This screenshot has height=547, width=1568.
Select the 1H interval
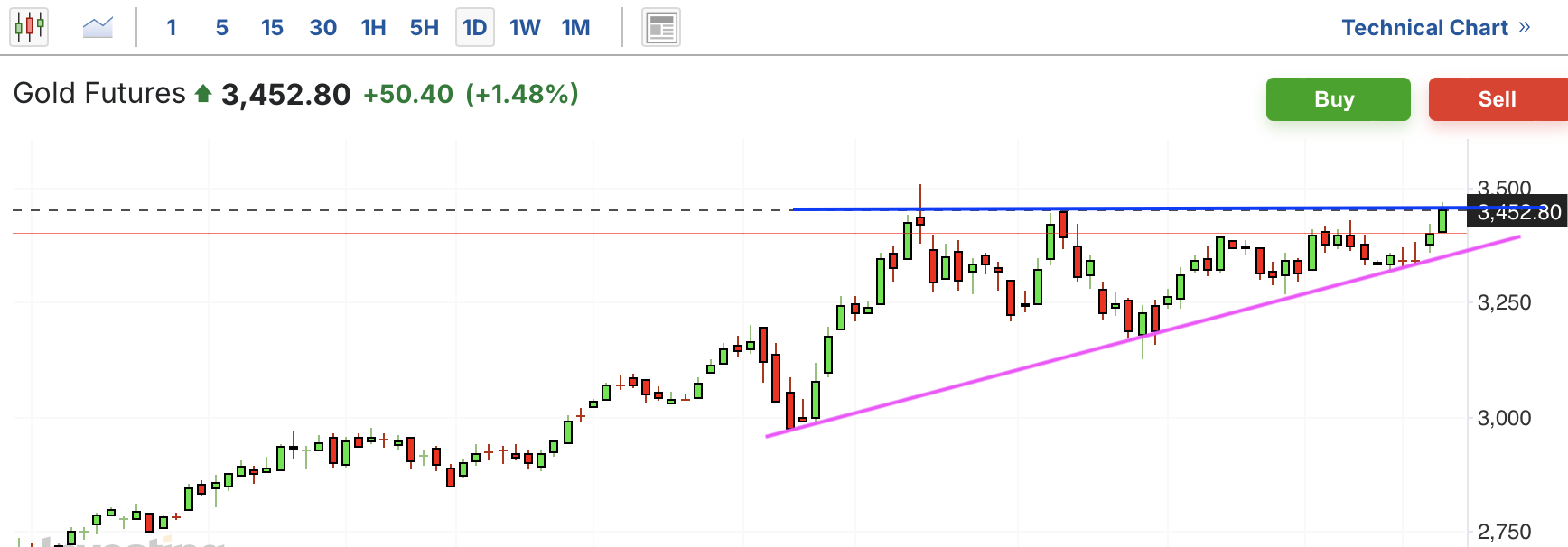373,27
